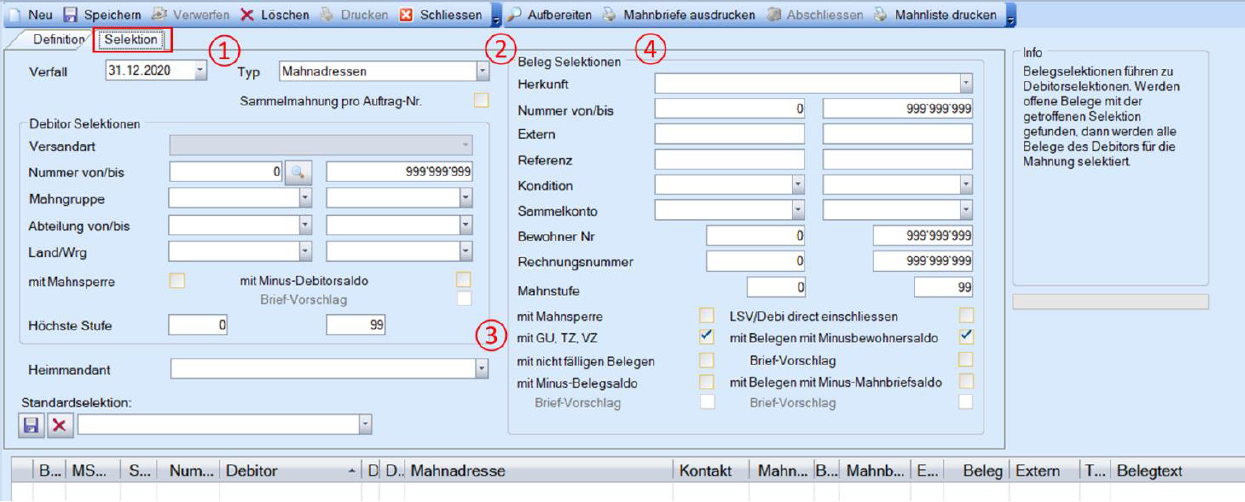Click Bewohner Nr from field

tap(756, 237)
